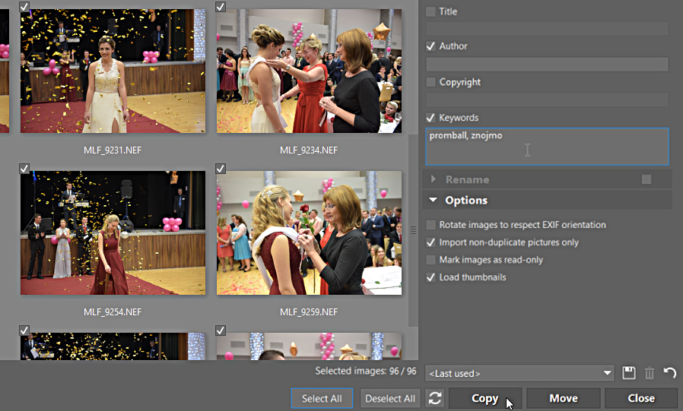The width and height of the screenshot is (683, 411).
Task: Click the Close button
Action: tap(641, 398)
